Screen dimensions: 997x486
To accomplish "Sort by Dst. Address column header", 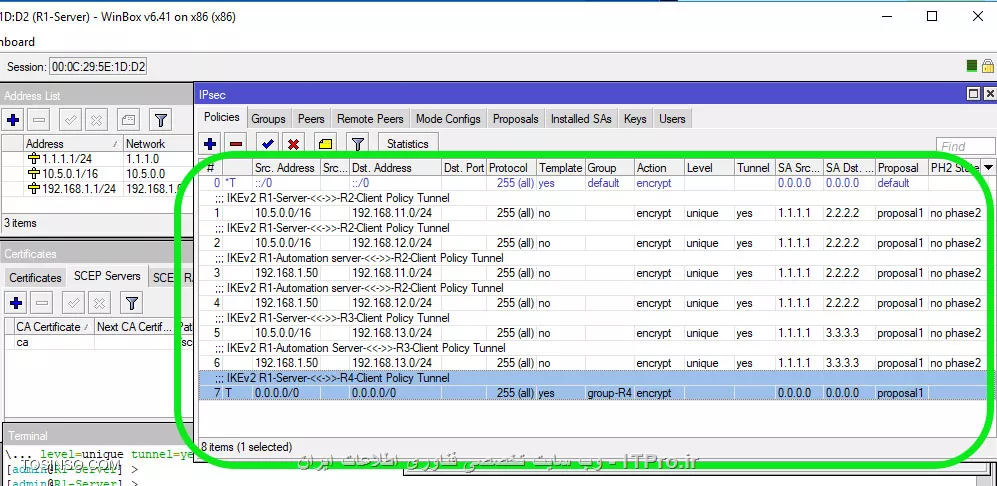I will [x=395, y=168].
